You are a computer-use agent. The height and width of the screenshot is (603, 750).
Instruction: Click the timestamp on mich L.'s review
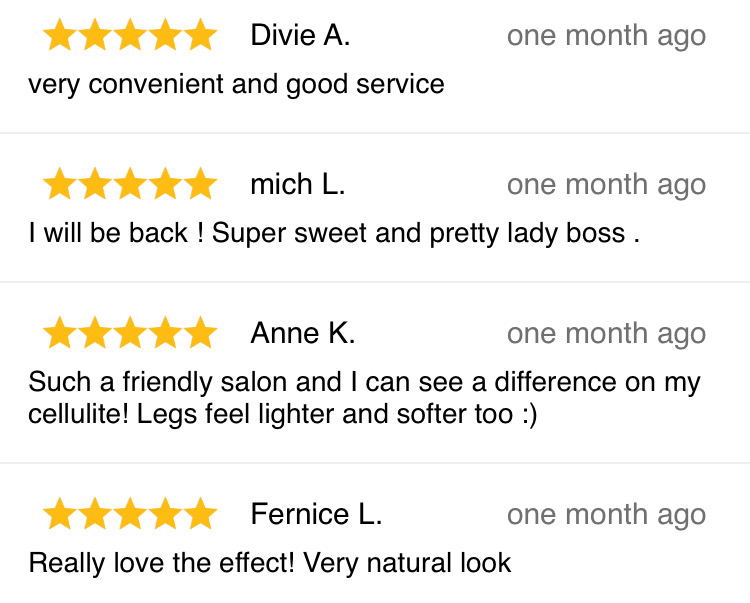tap(607, 185)
